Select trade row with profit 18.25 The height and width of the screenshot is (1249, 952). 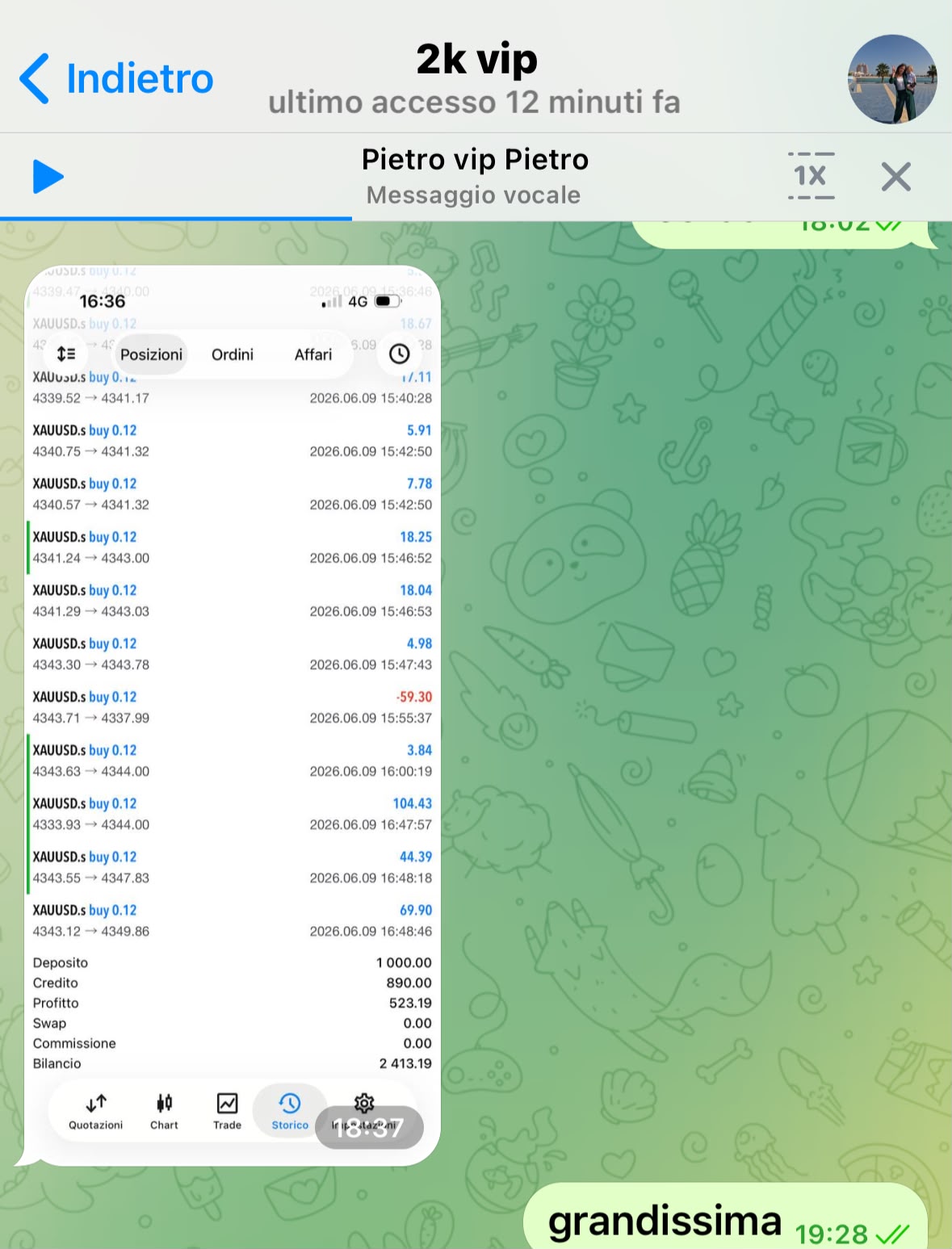[x=233, y=547]
